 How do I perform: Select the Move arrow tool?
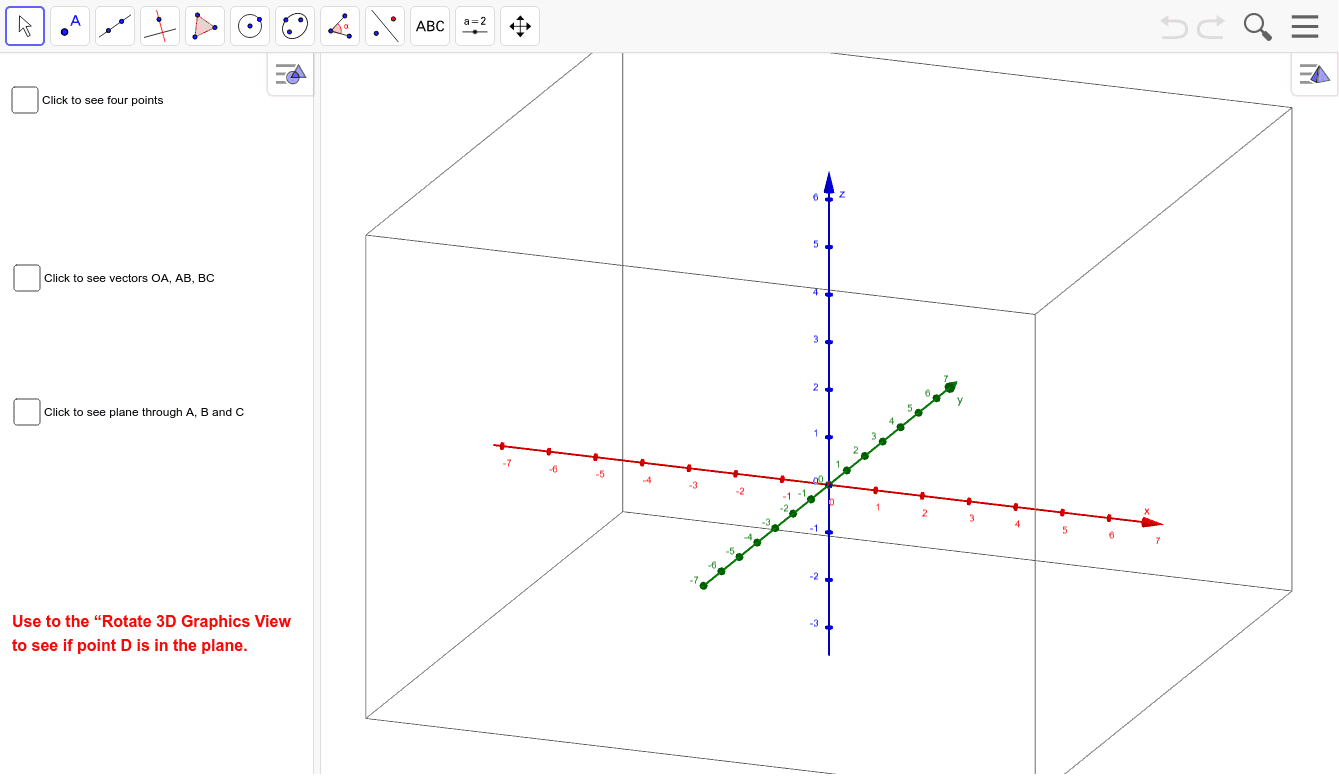pos(25,26)
